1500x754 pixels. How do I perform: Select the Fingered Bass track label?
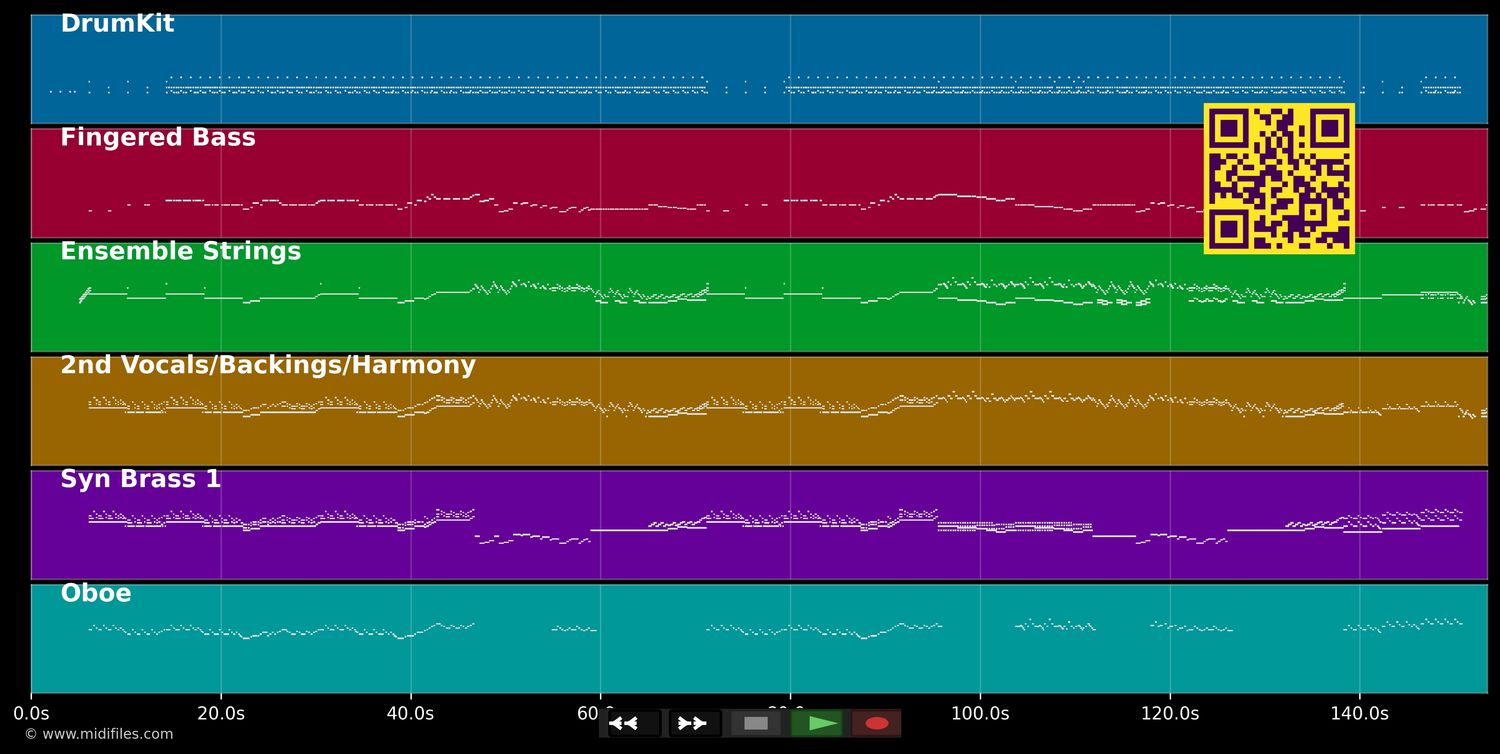coord(158,138)
